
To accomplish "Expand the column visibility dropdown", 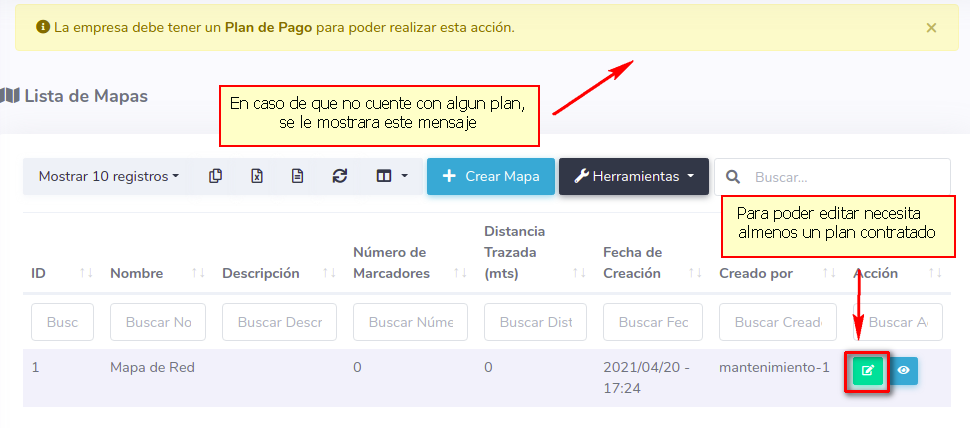I will point(392,176).
